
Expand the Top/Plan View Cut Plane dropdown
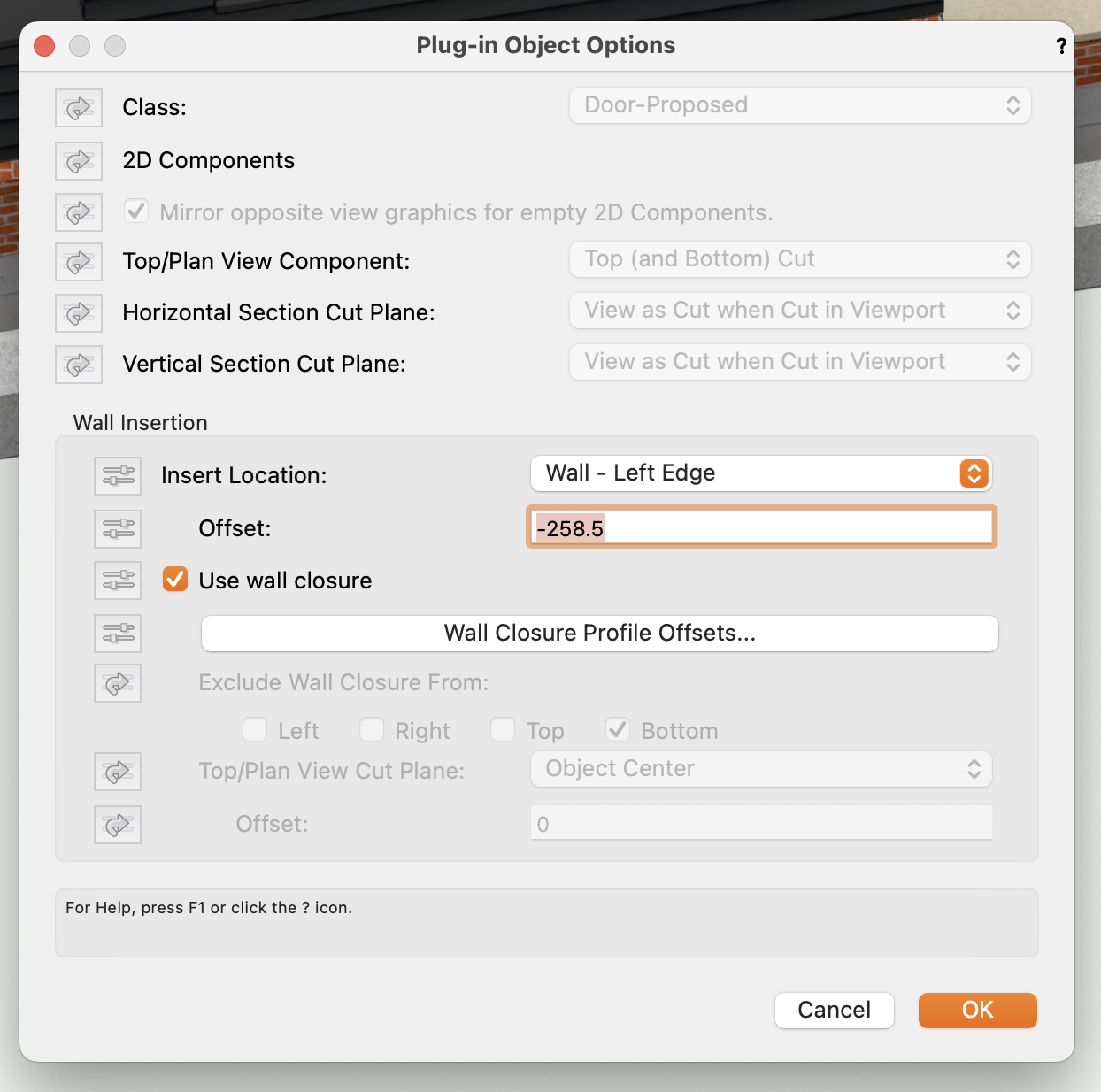click(760, 769)
